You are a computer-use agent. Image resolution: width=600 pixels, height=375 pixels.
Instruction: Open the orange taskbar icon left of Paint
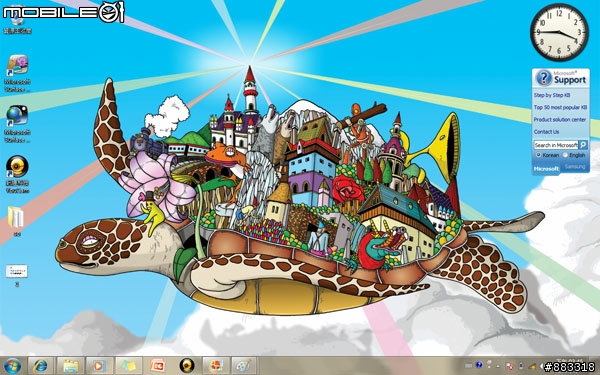(215, 366)
